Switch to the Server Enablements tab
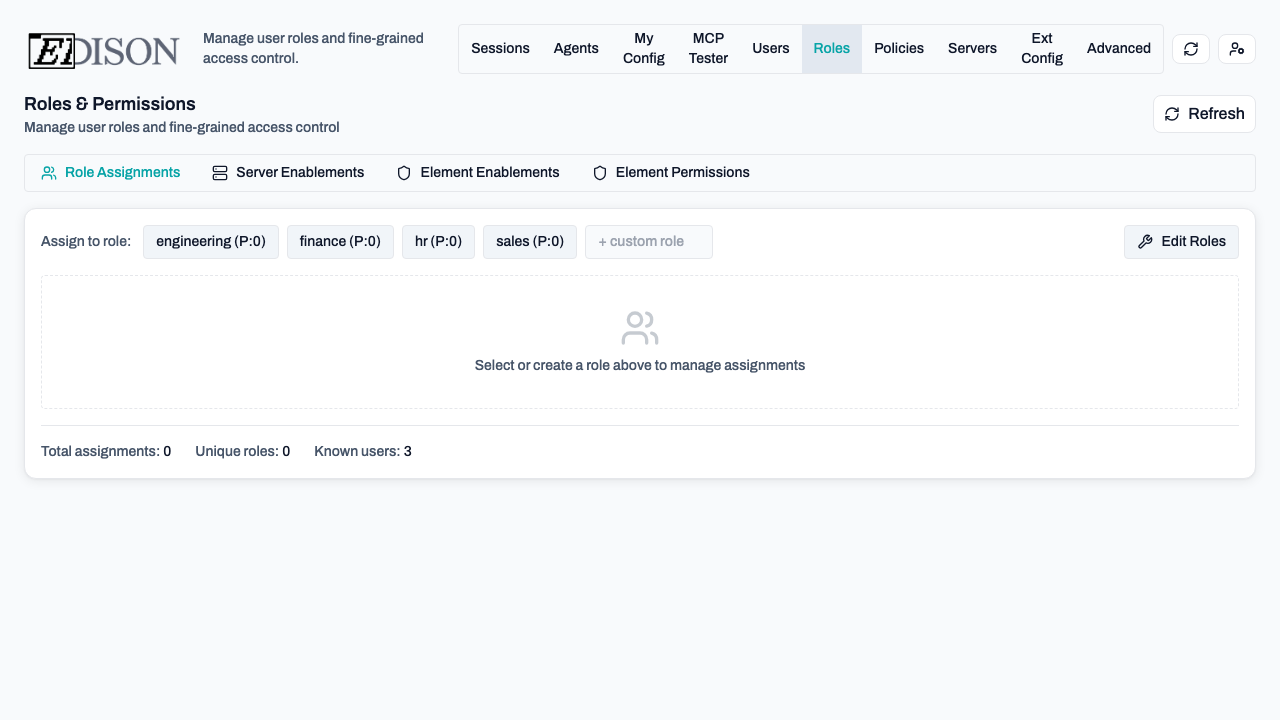1280x720 pixels. 288,172
